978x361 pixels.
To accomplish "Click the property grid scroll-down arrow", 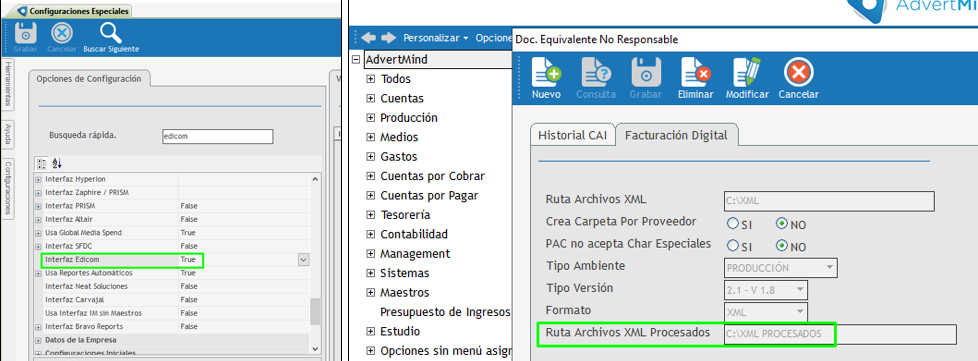I will pos(315,349).
